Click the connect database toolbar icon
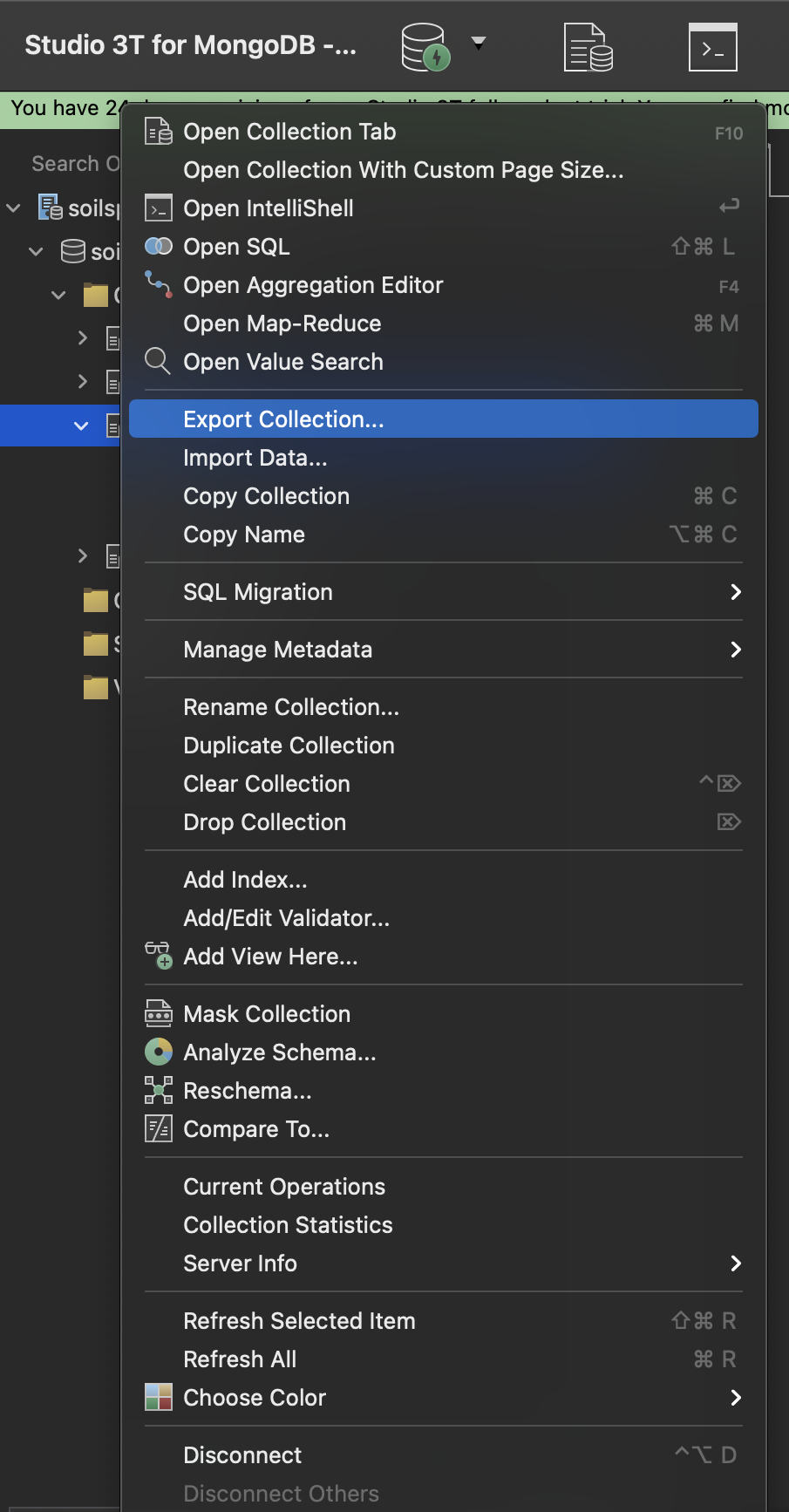The width and height of the screenshot is (789, 1512). pyautogui.click(x=425, y=46)
